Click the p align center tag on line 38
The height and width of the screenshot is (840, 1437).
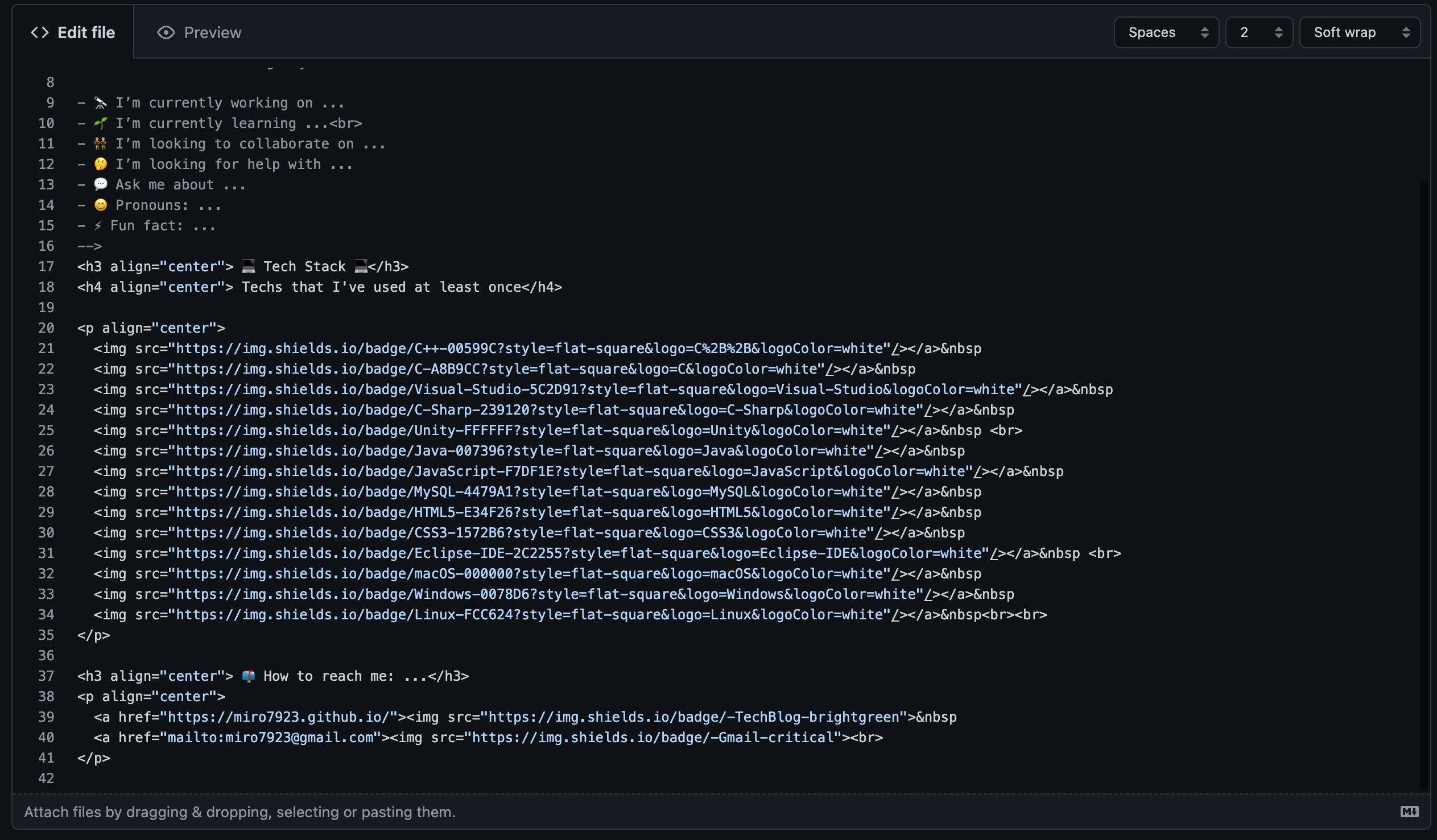tap(151, 696)
